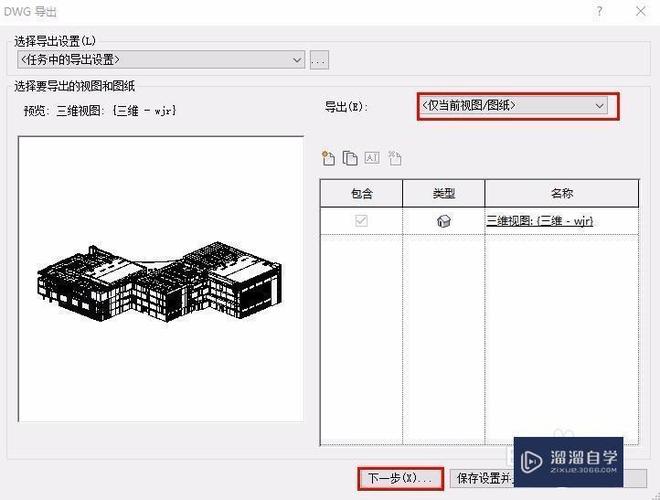Select the row named 三维视图: {三维 - wjr}
The width and height of the screenshot is (660, 500).
pyautogui.click(x=479, y=221)
